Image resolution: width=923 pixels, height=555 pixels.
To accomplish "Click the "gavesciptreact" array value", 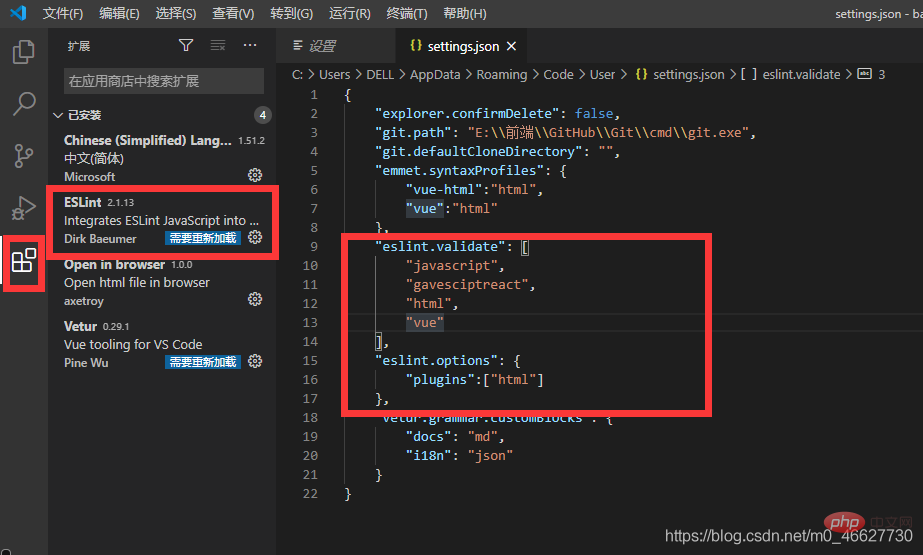I will click(466, 284).
